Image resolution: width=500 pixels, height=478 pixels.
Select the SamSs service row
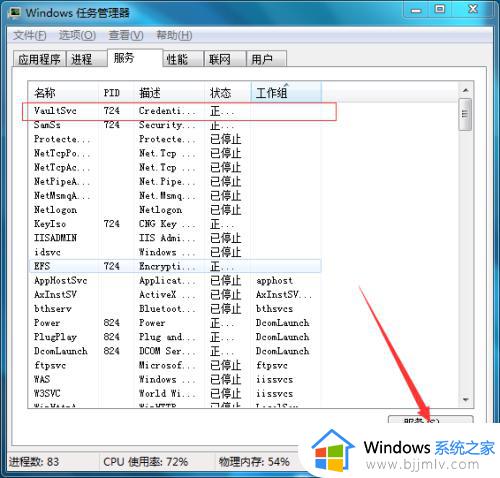click(175, 125)
